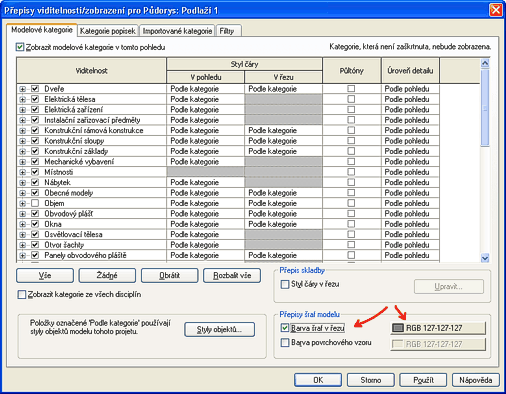This screenshot has width=506, height=394.
Task: Open Nápověda help
Action: point(476,380)
